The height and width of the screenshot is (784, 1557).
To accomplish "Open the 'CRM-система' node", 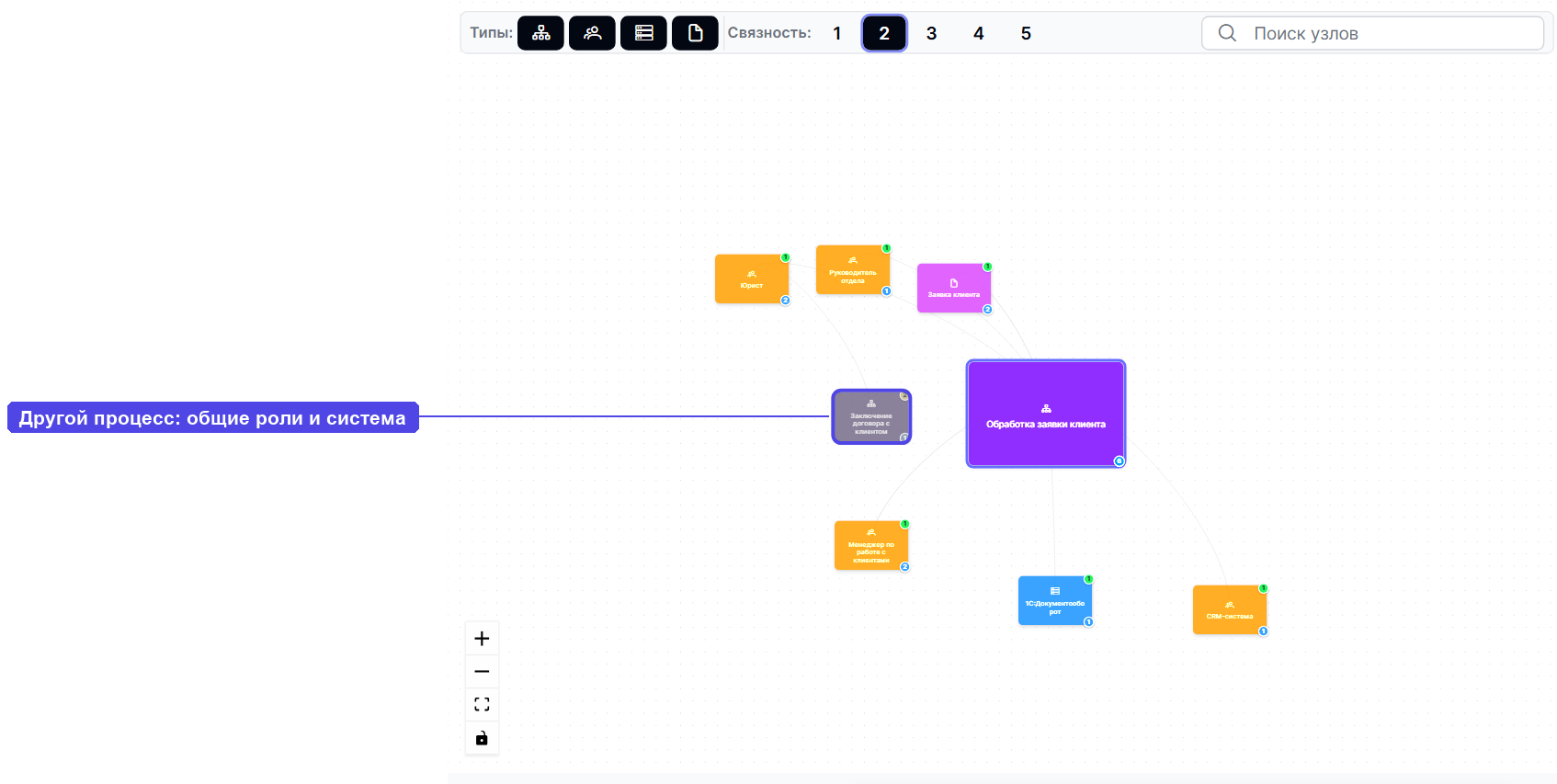I will pyautogui.click(x=1230, y=609).
